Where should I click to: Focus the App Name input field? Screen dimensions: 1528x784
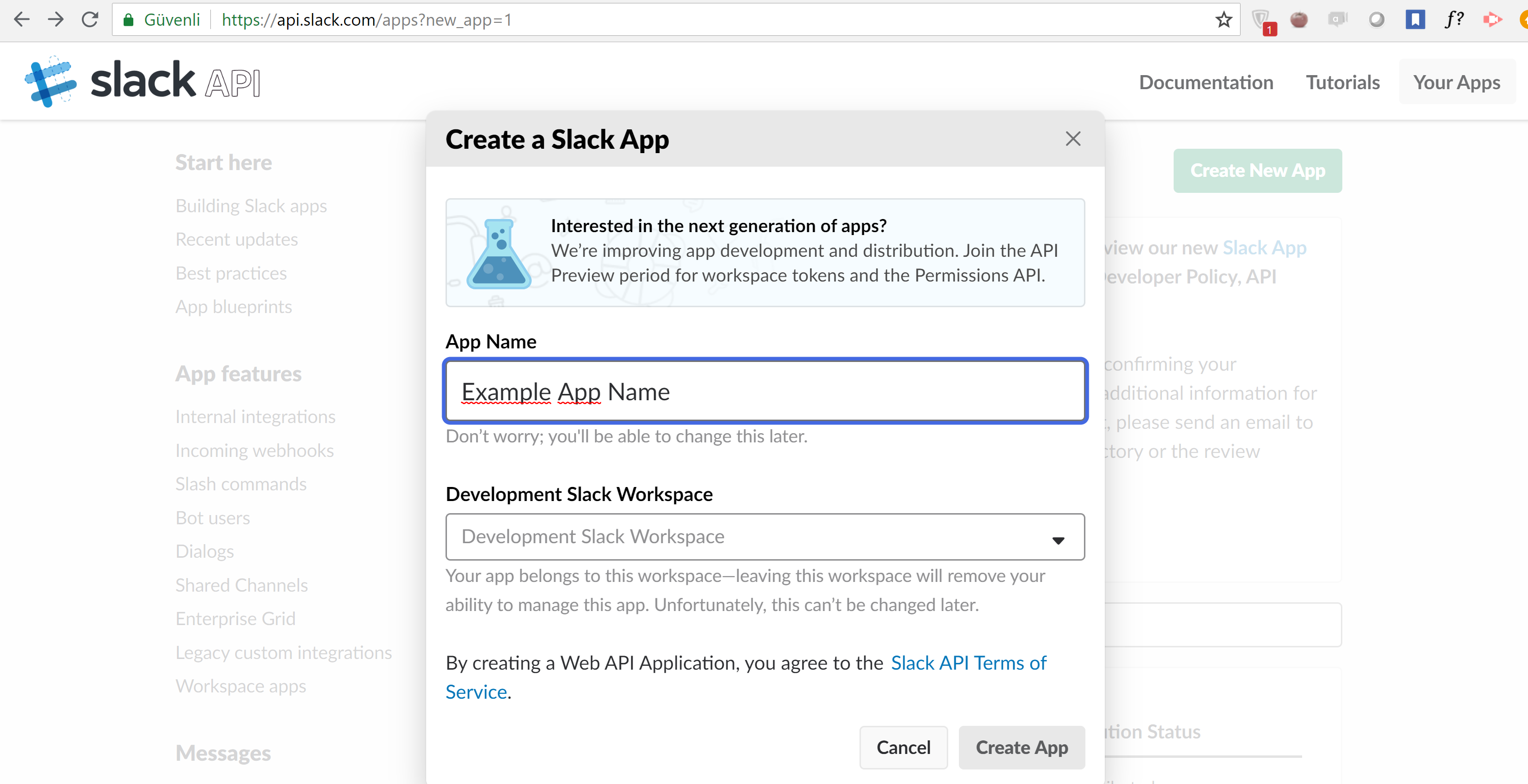tap(764, 392)
